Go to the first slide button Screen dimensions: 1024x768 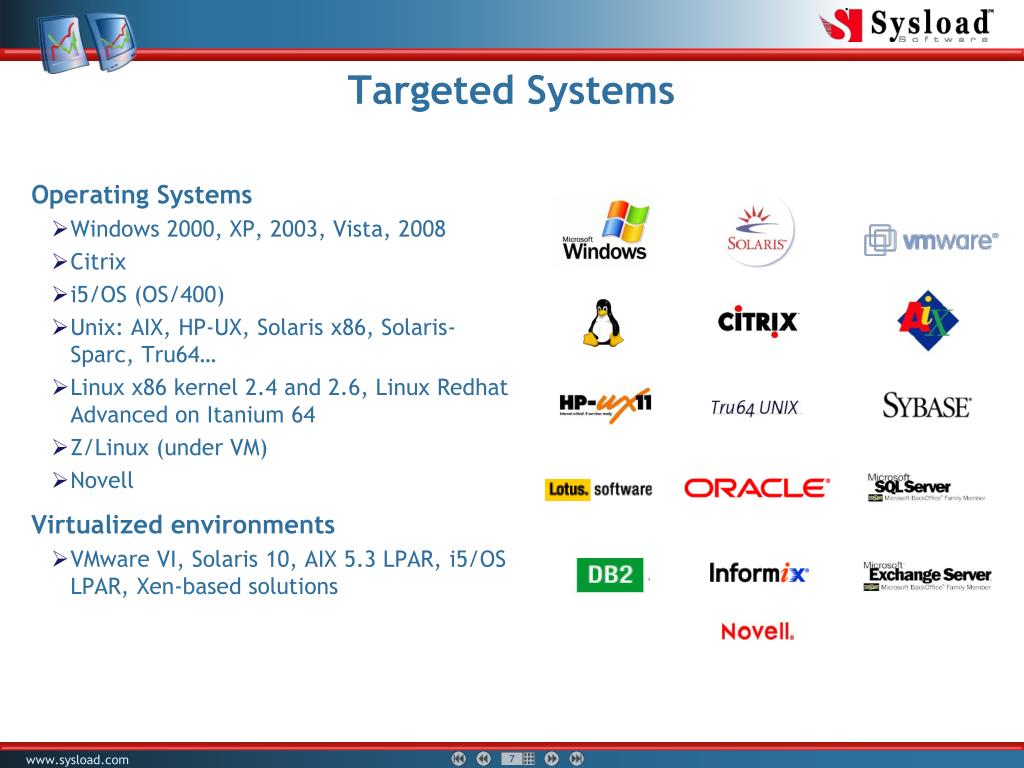458,758
